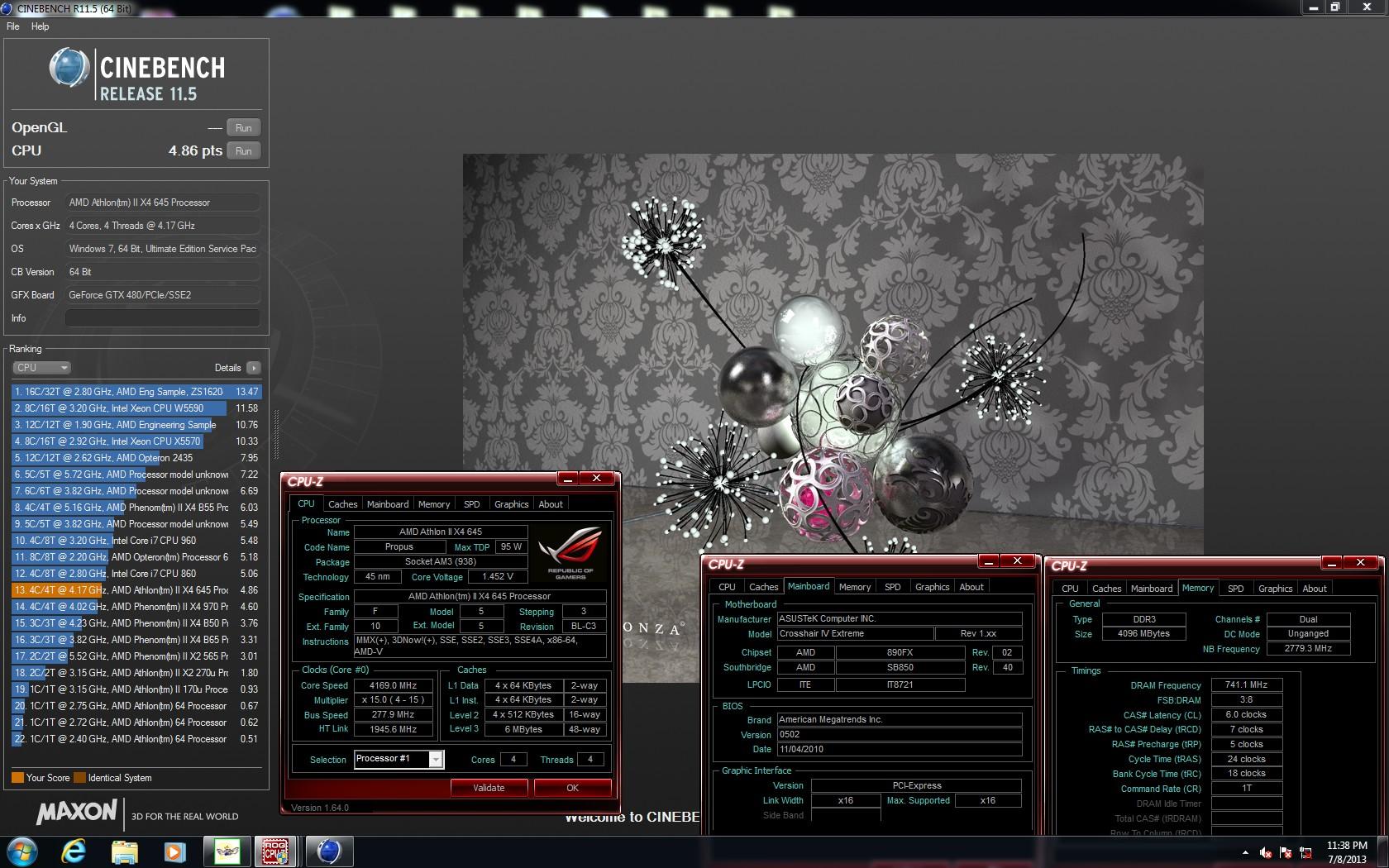Viewport: 1389px width, 868px height.
Task: Open Graphics tab in CPU-Z CPU window
Action: pyautogui.click(x=511, y=504)
